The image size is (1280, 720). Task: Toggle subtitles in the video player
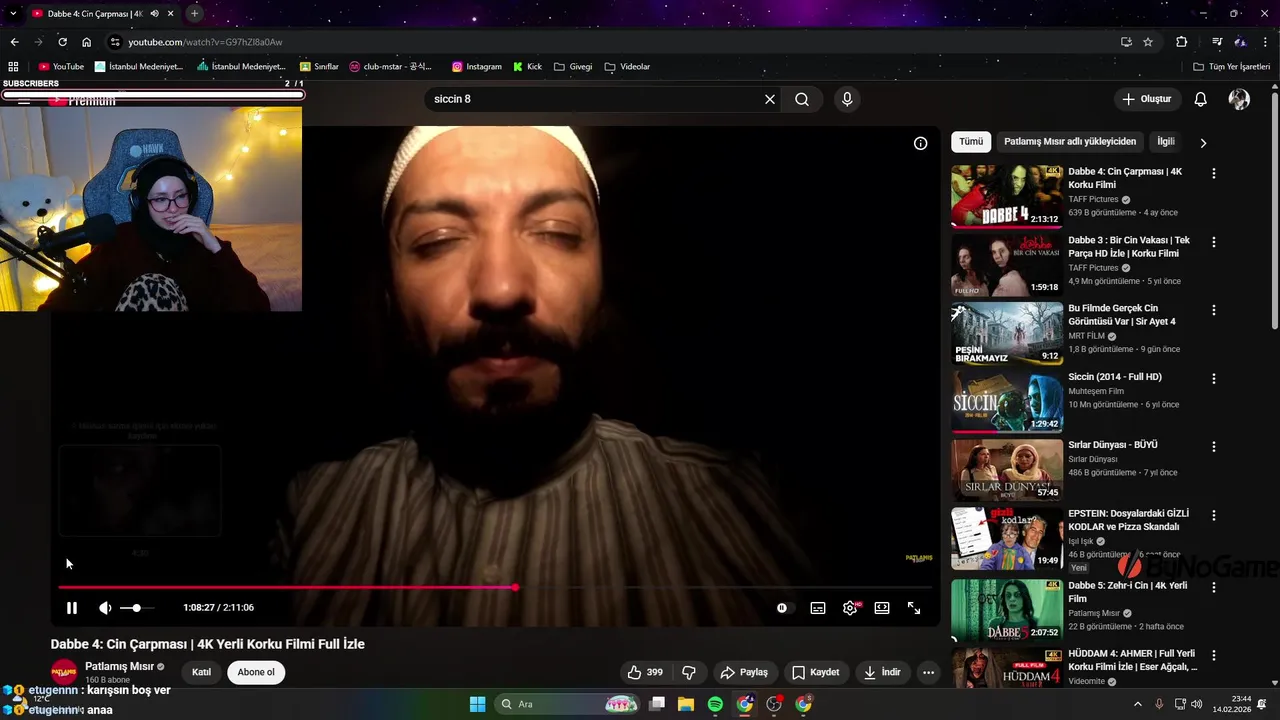point(818,608)
